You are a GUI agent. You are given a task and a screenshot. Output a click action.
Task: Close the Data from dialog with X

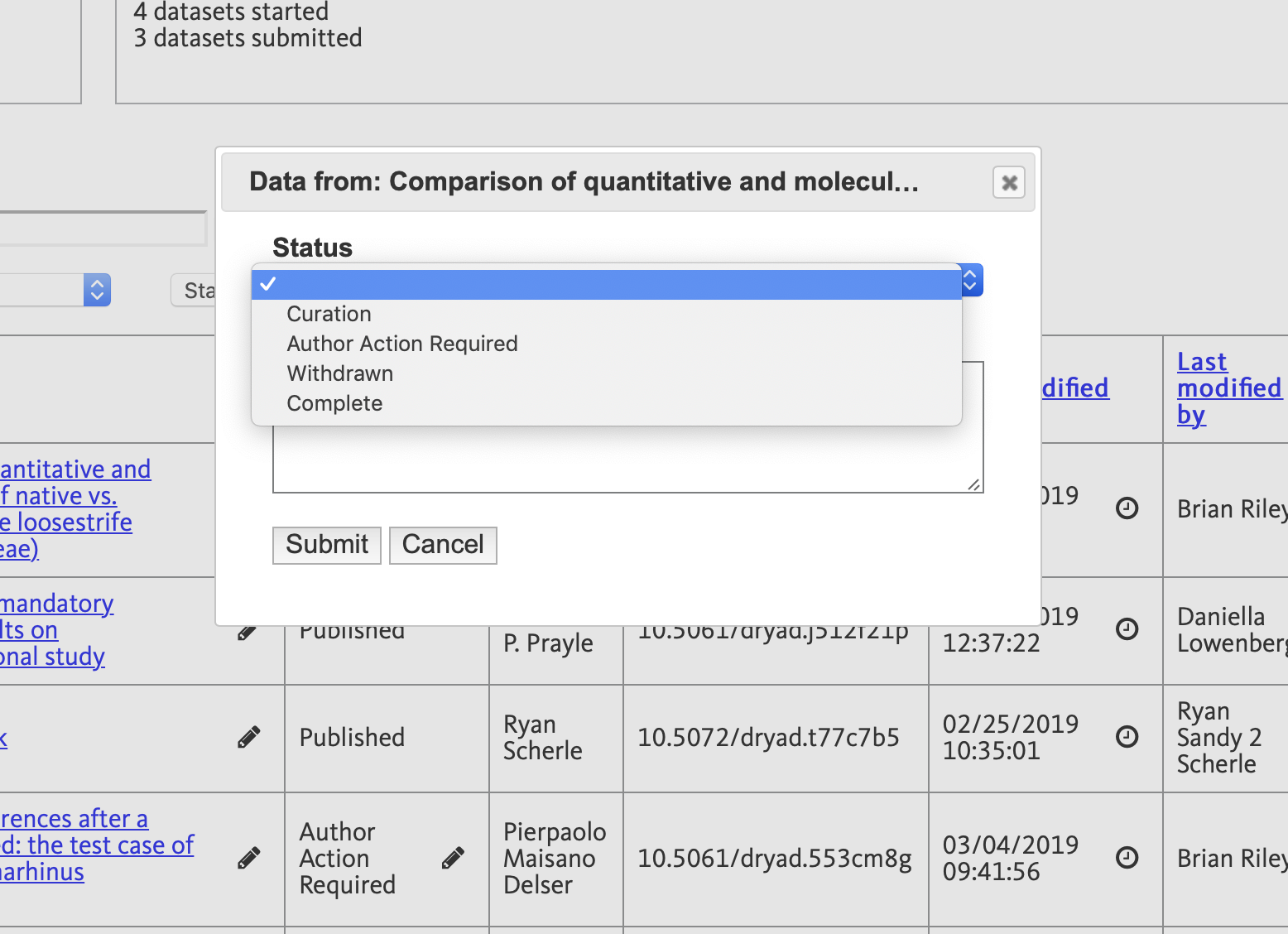[x=1009, y=183]
